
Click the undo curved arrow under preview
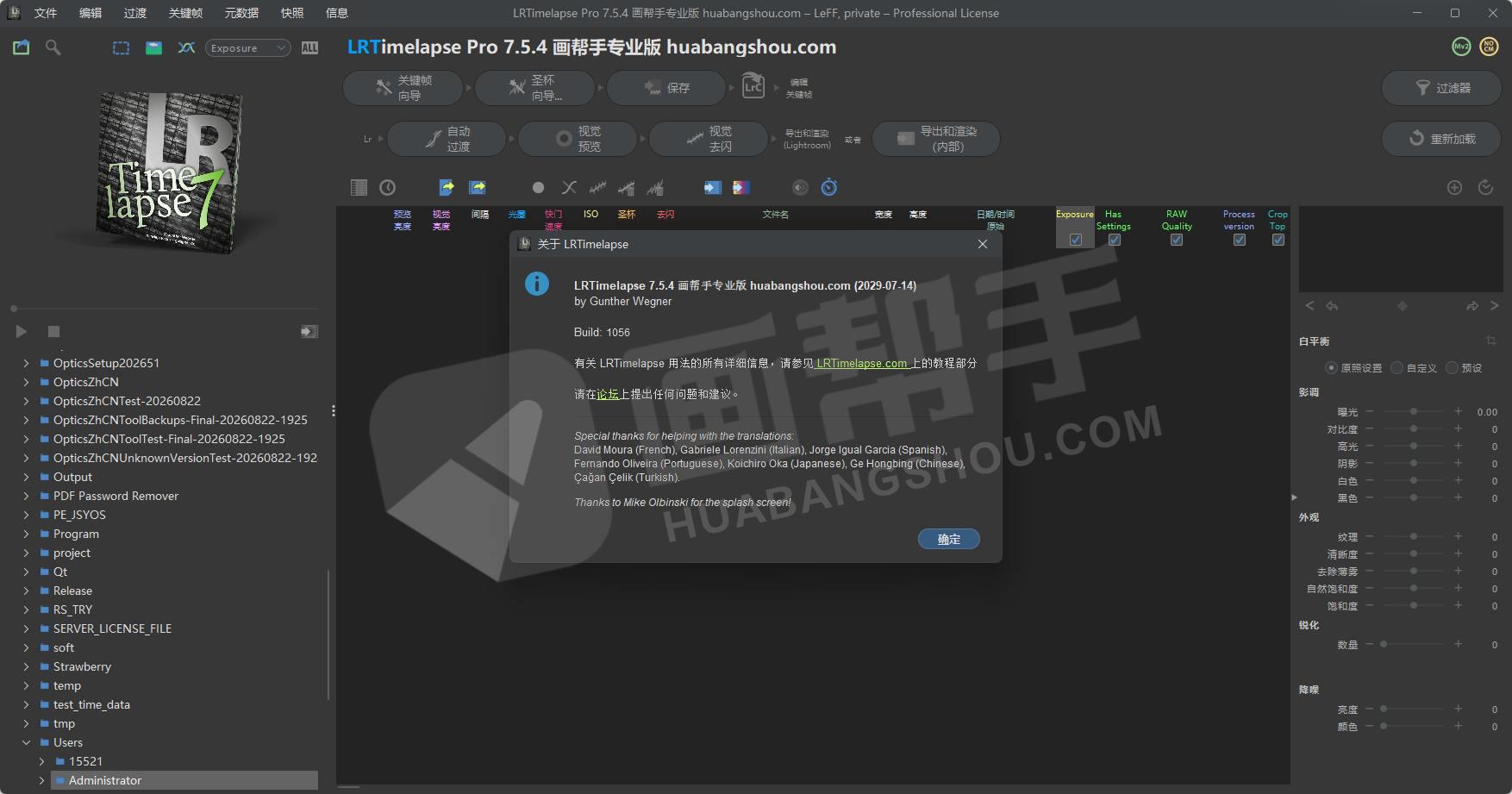pos(1332,306)
